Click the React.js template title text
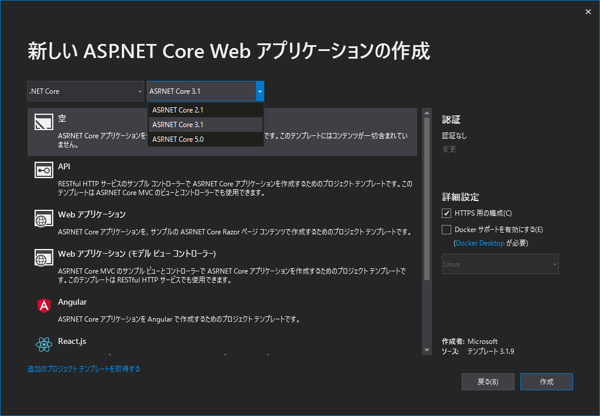 (72, 341)
